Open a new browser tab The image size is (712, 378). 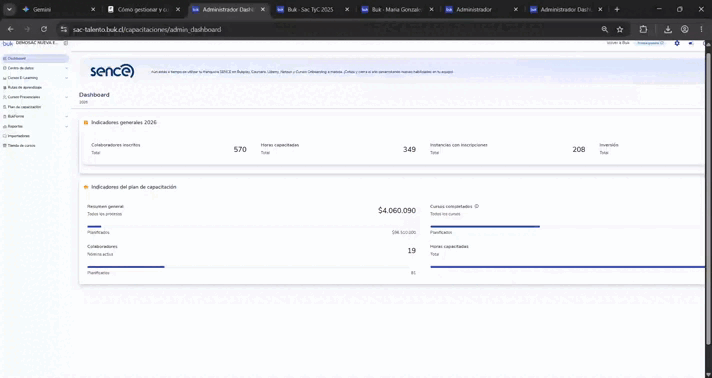click(x=617, y=9)
